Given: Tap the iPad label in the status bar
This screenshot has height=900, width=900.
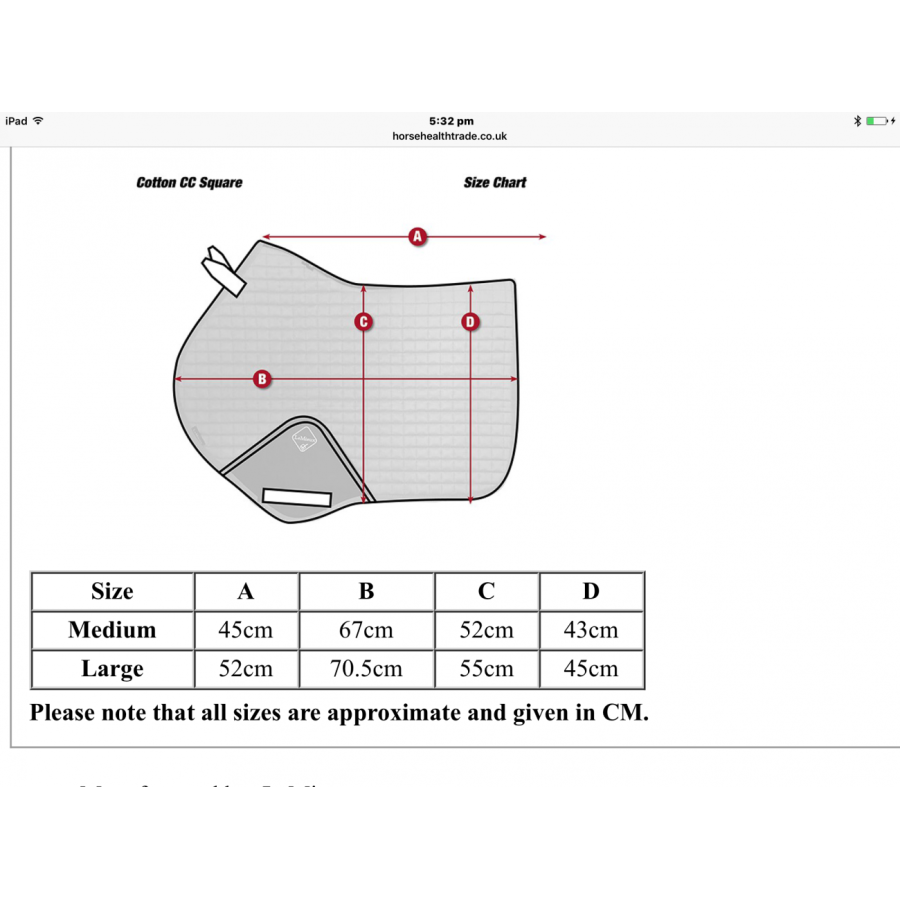Looking at the screenshot, I should pos(17,120).
